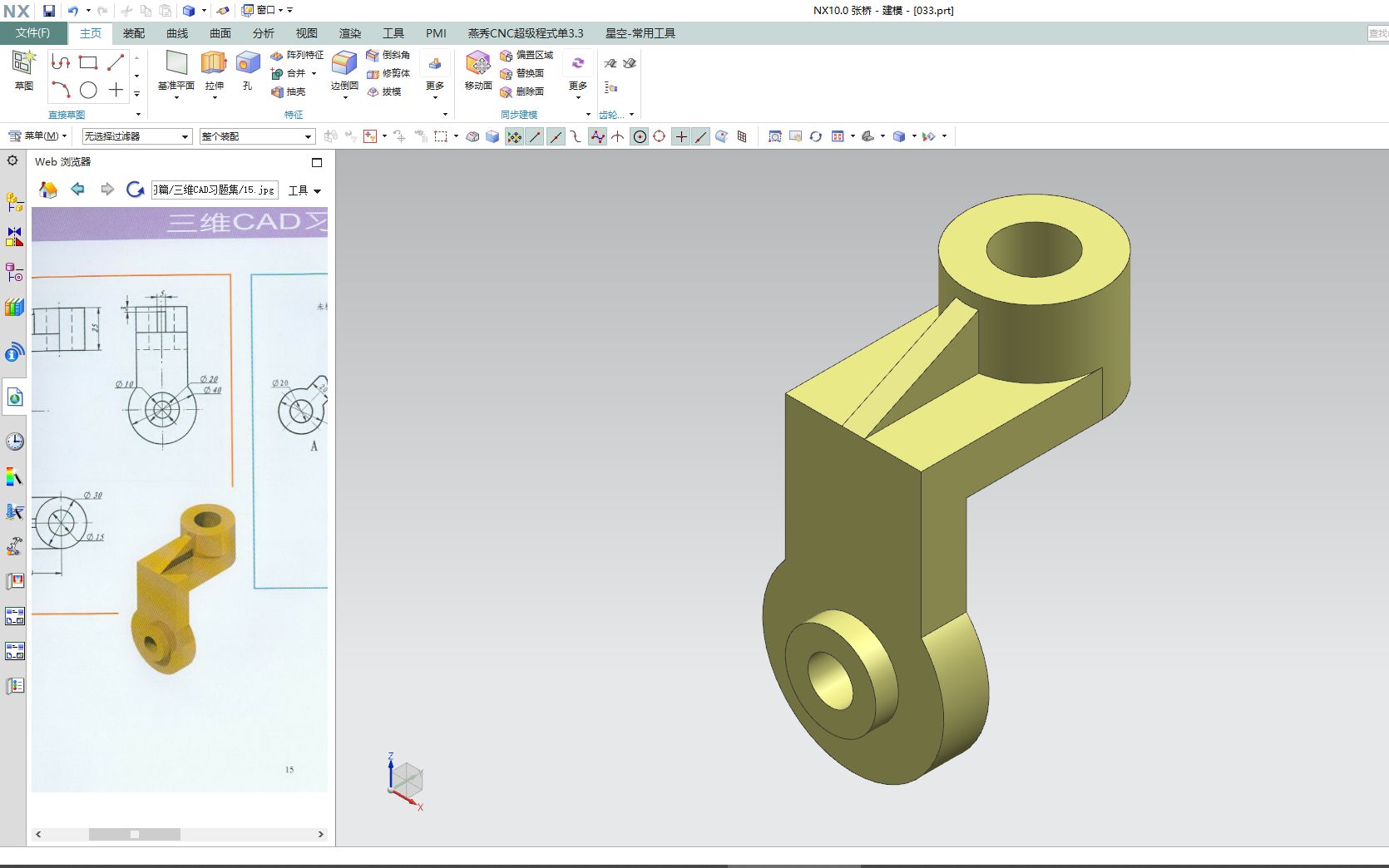This screenshot has width=1389, height=868.
Task: Click the Web browser Home icon
Action: pos(48,190)
